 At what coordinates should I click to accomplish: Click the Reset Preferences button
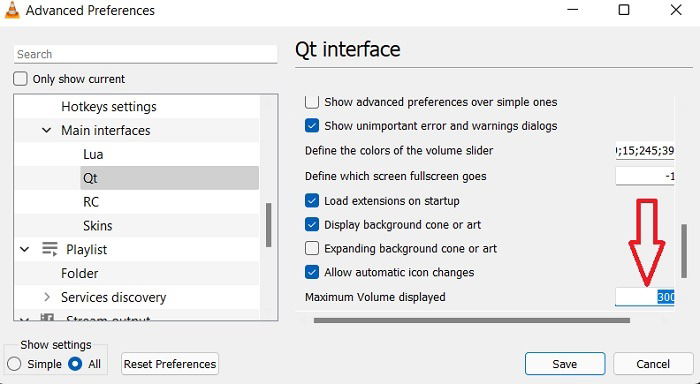click(170, 364)
